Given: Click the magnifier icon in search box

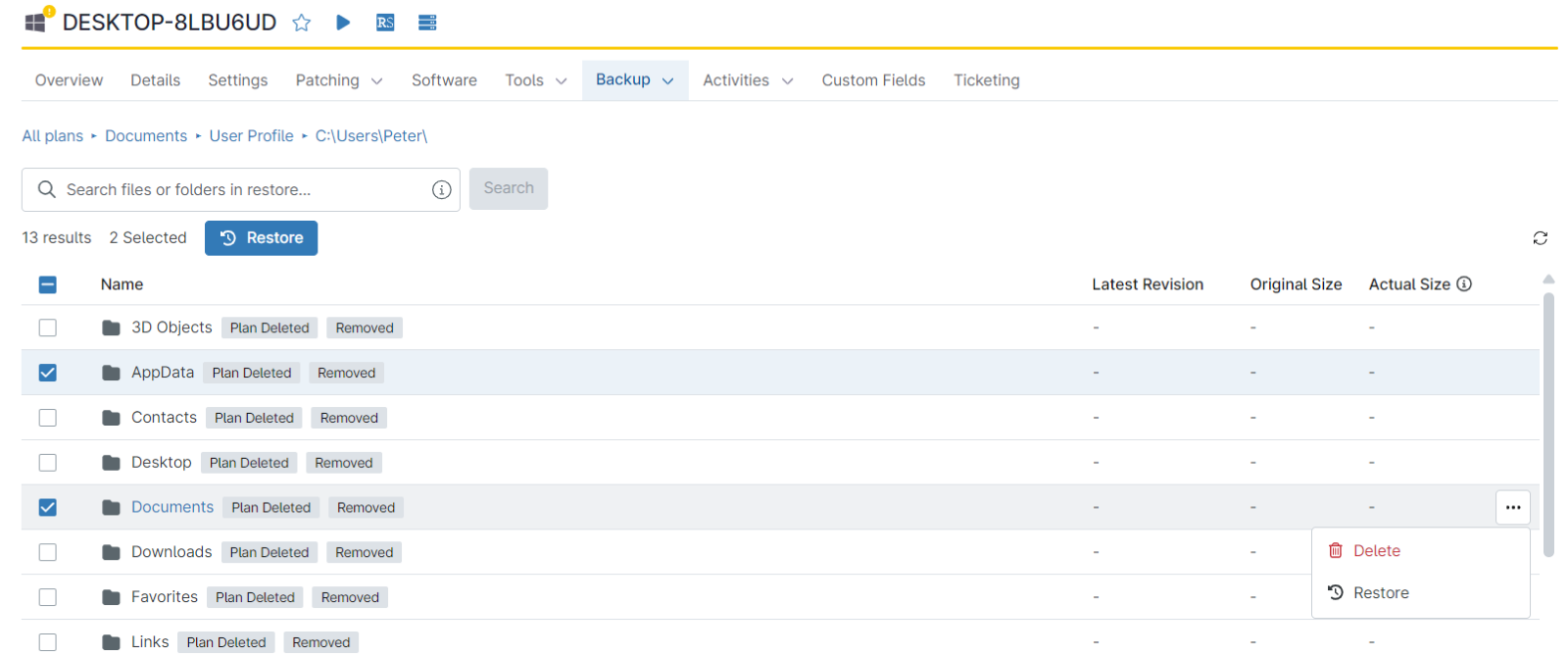Looking at the screenshot, I should 46,189.
